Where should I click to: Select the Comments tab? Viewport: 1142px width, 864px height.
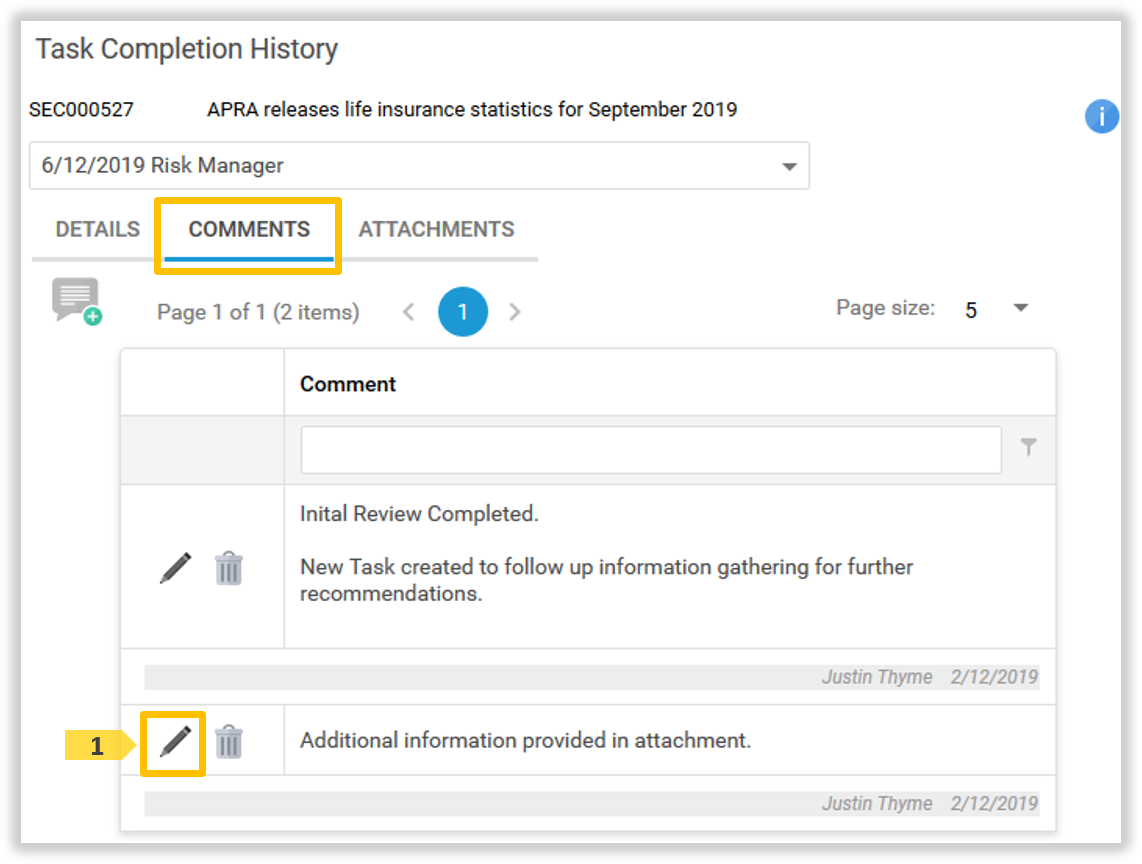pyautogui.click(x=249, y=230)
